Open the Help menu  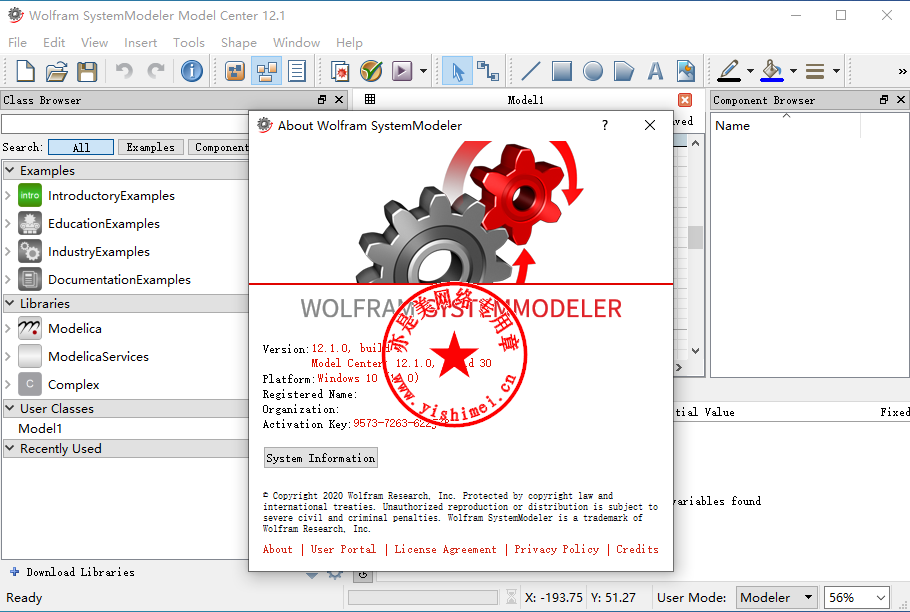(349, 42)
